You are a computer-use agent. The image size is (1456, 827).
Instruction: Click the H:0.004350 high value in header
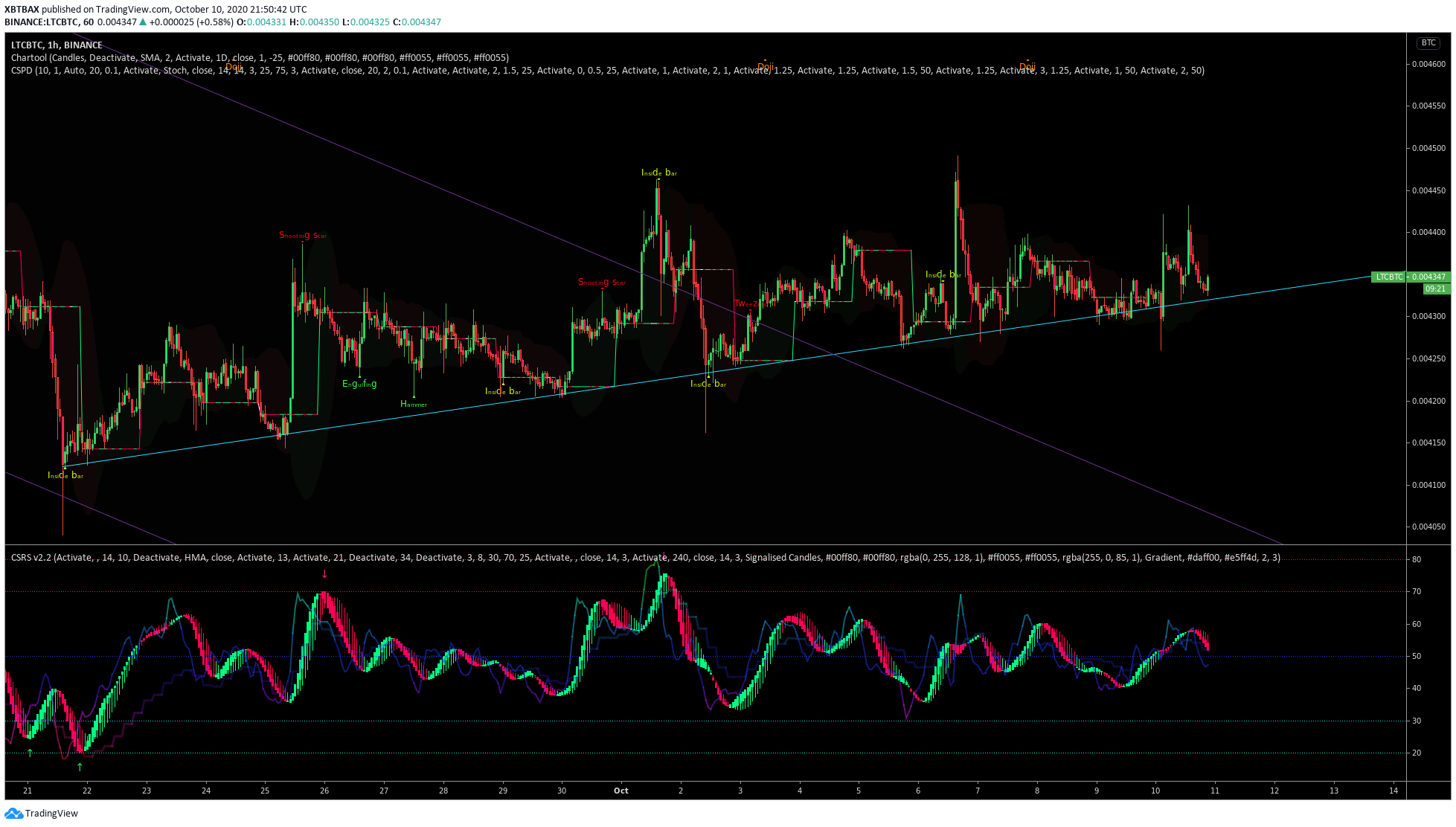315,22
